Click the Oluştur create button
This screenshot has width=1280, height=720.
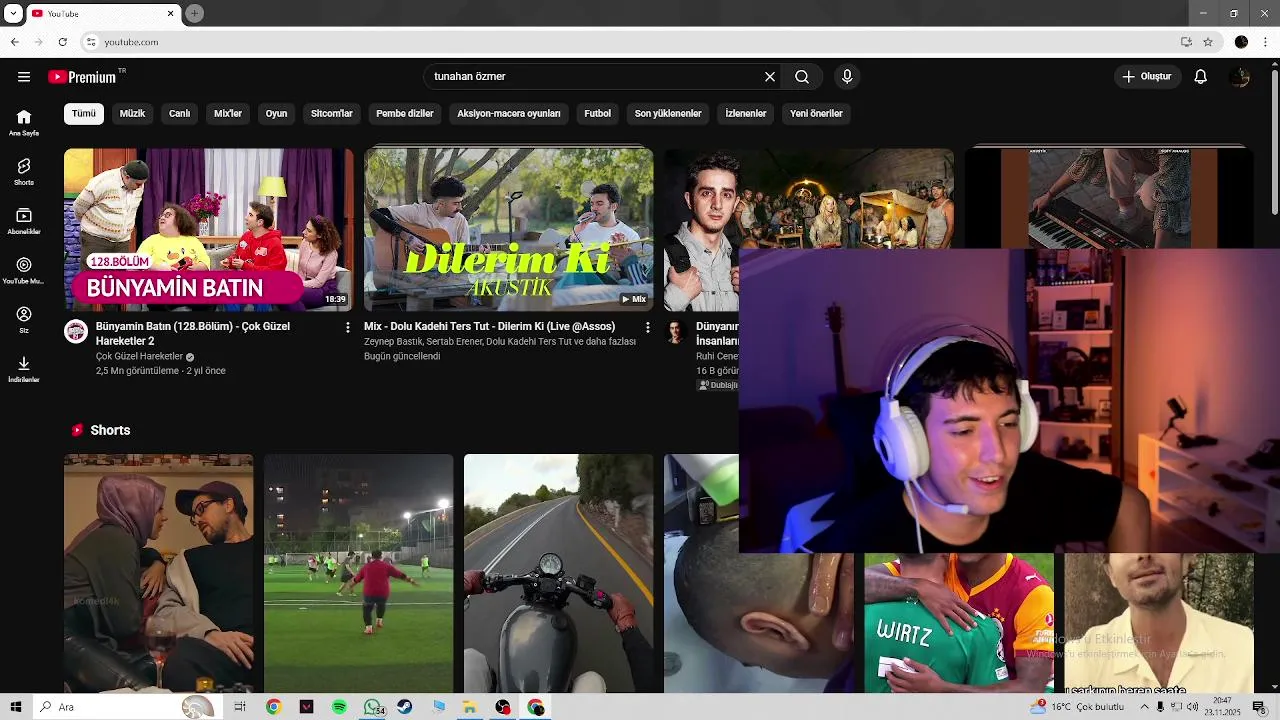[x=1147, y=77]
